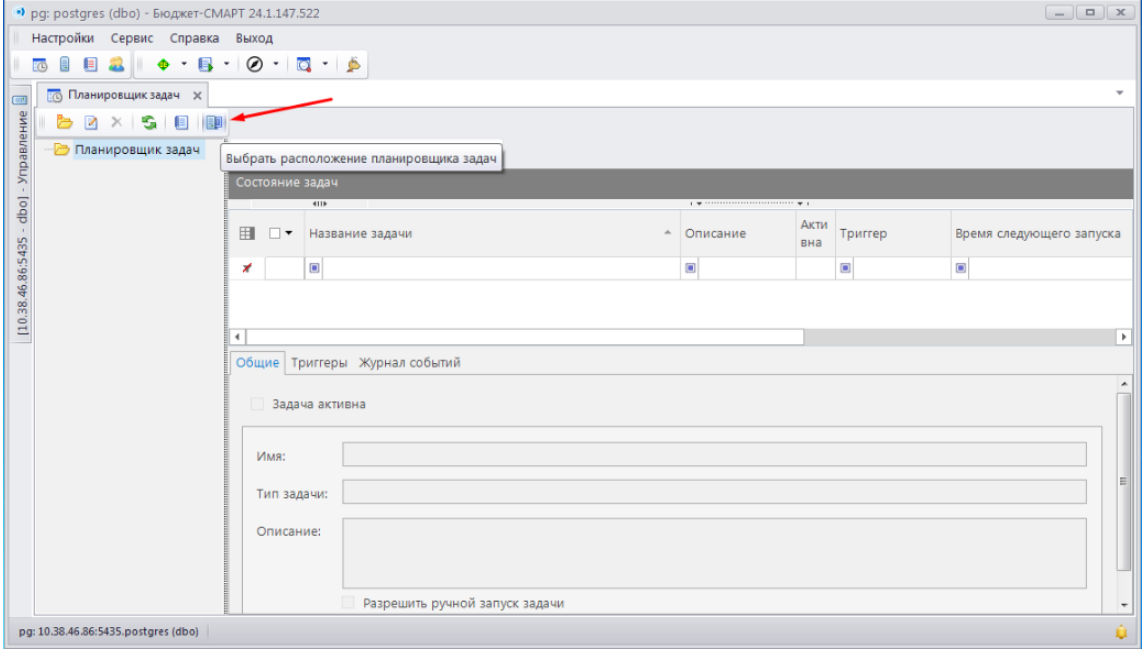Click the keyboard icon above Управление side panel
The image size is (1144, 650).
[20, 100]
